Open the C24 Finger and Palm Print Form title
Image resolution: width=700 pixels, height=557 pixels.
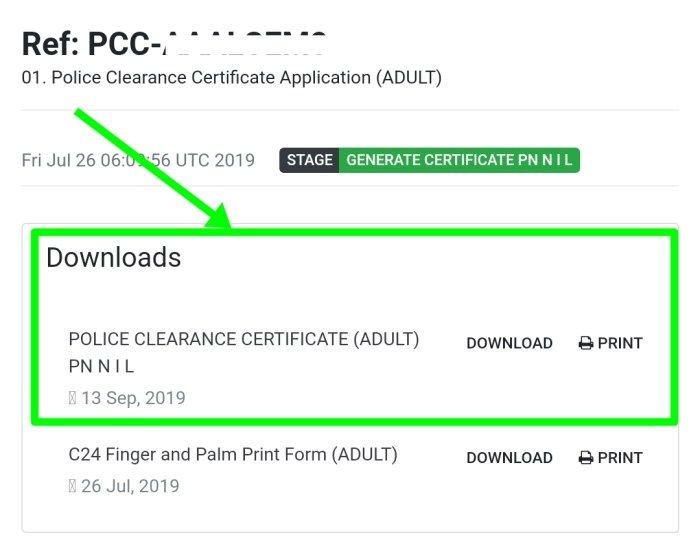pyautogui.click(x=233, y=455)
